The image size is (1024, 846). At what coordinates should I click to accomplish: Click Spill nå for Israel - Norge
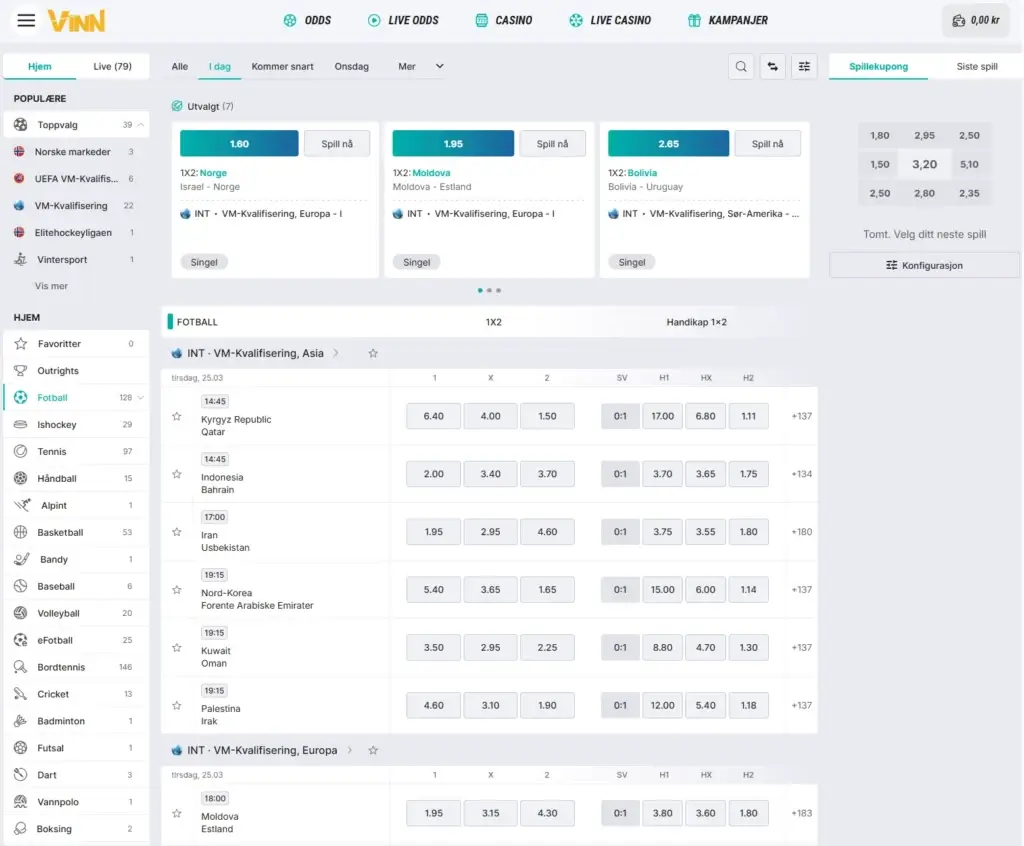(x=337, y=144)
